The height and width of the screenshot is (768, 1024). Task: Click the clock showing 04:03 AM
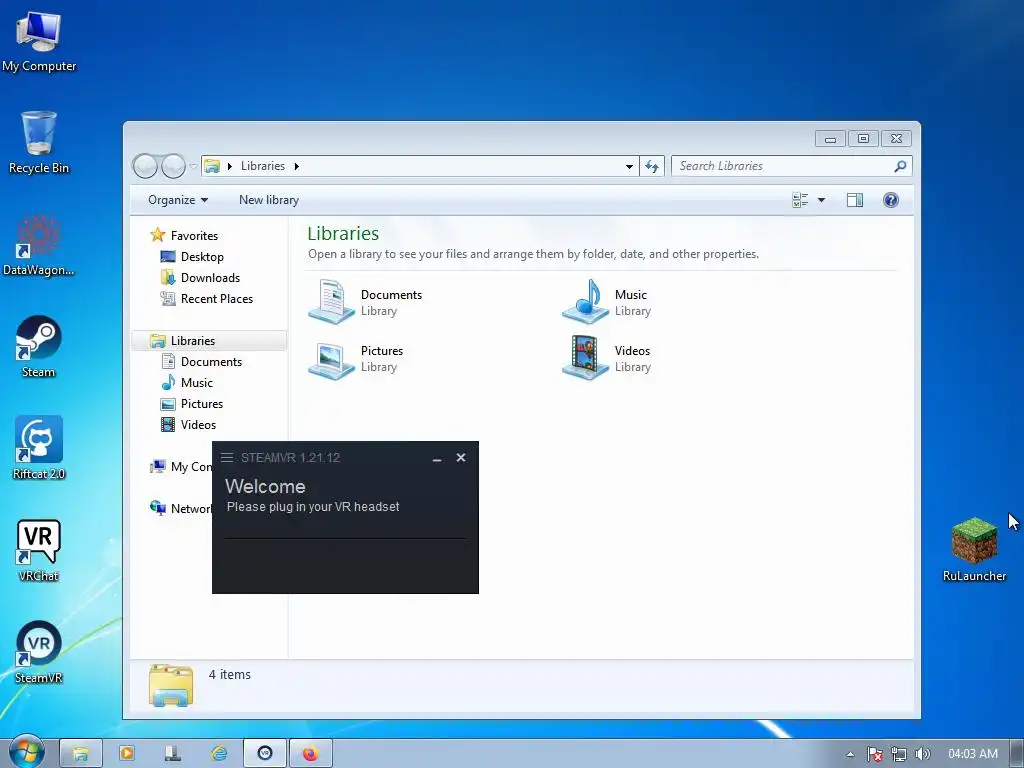[972, 754]
